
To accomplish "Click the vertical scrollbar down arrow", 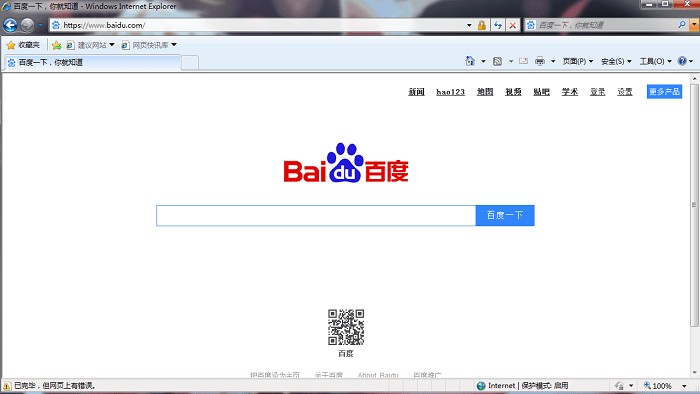I will (x=694, y=373).
